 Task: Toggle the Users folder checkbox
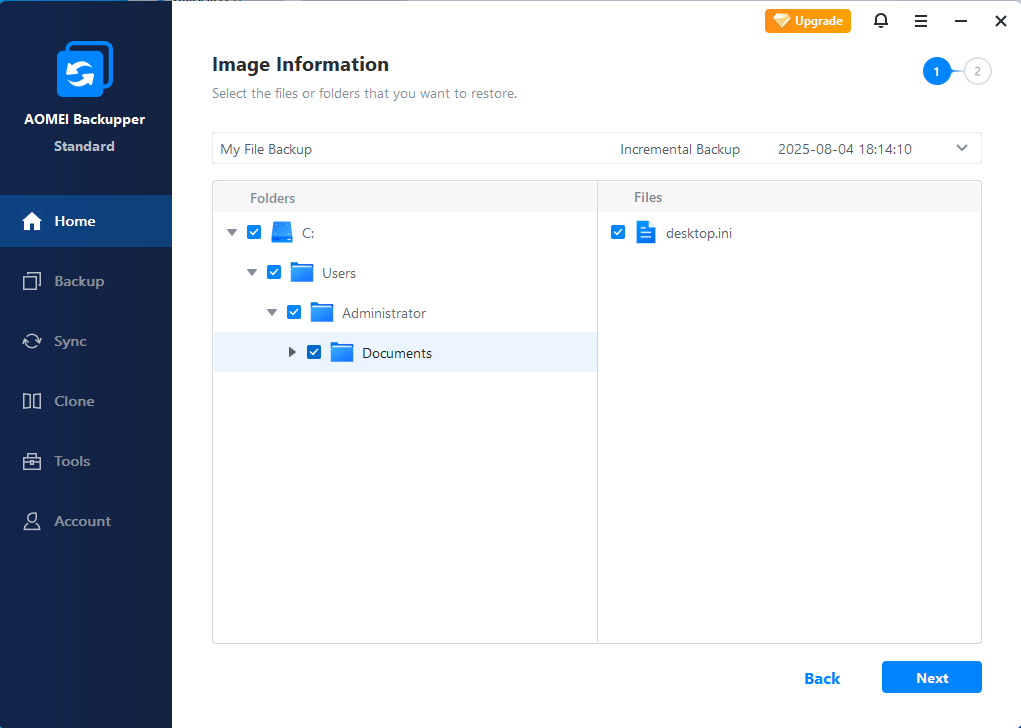point(274,273)
